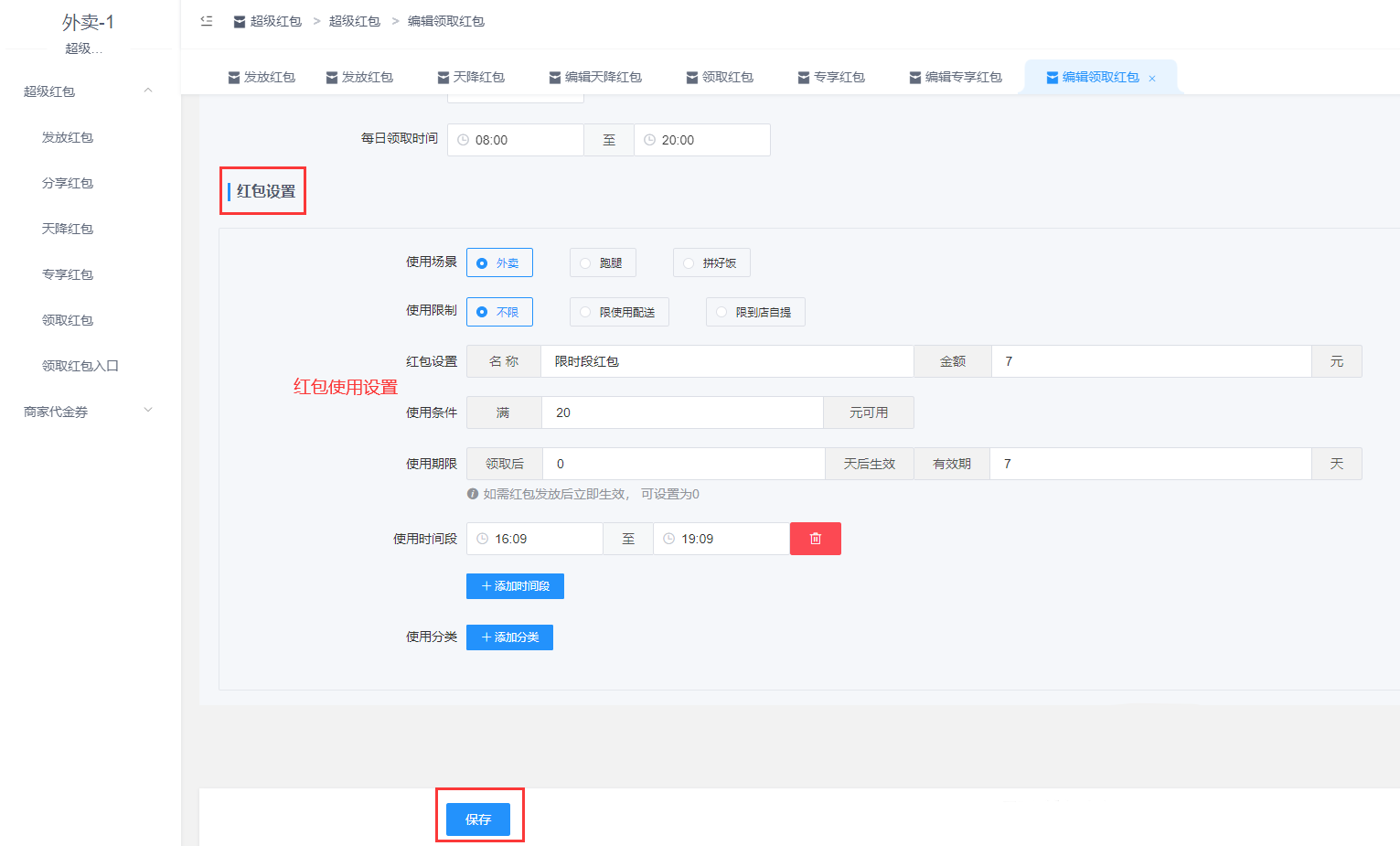This screenshot has height=846, width=1400.
Task: Click the clock icon in 16:09 field
Action: coord(483,539)
